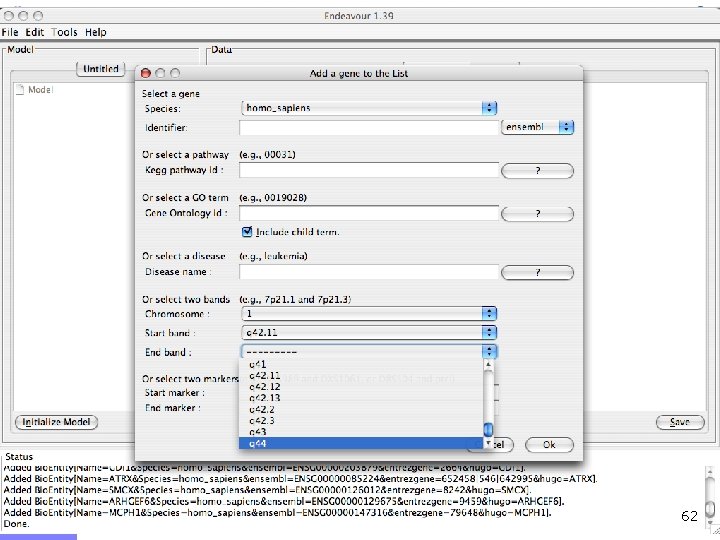Click the ? button for Disease name

[537, 273]
